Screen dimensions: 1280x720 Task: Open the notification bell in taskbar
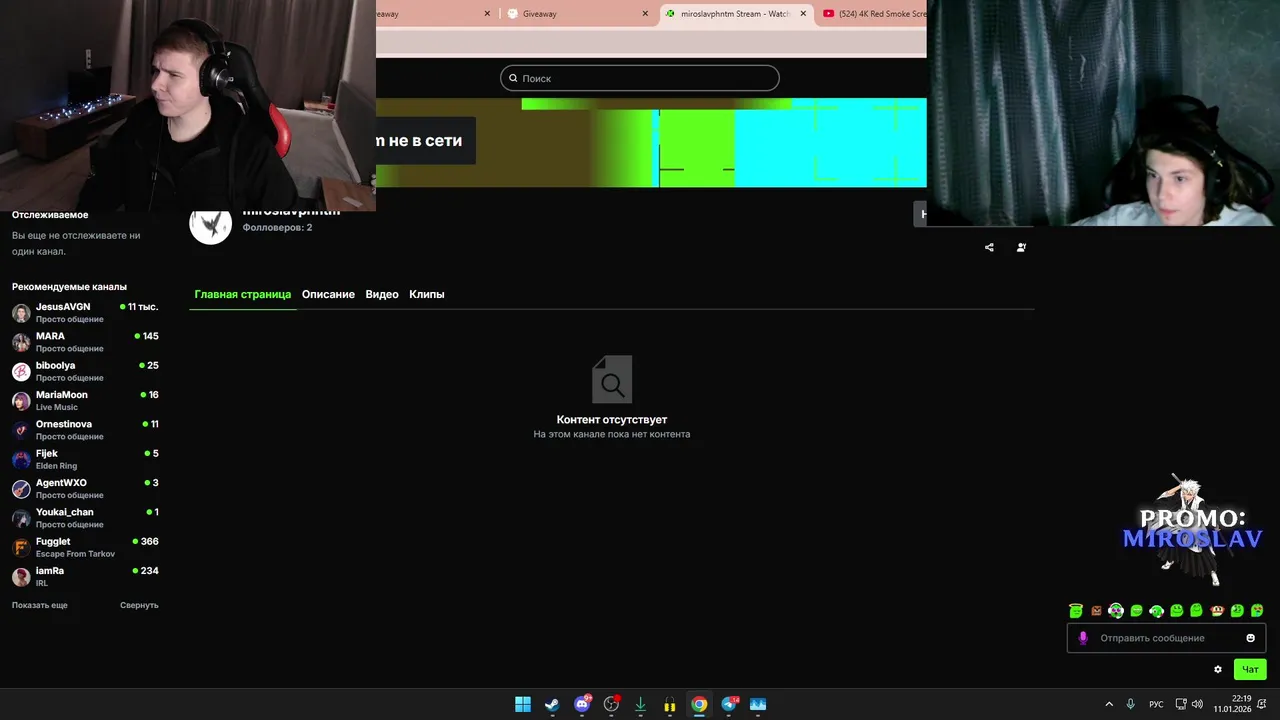(1262, 704)
